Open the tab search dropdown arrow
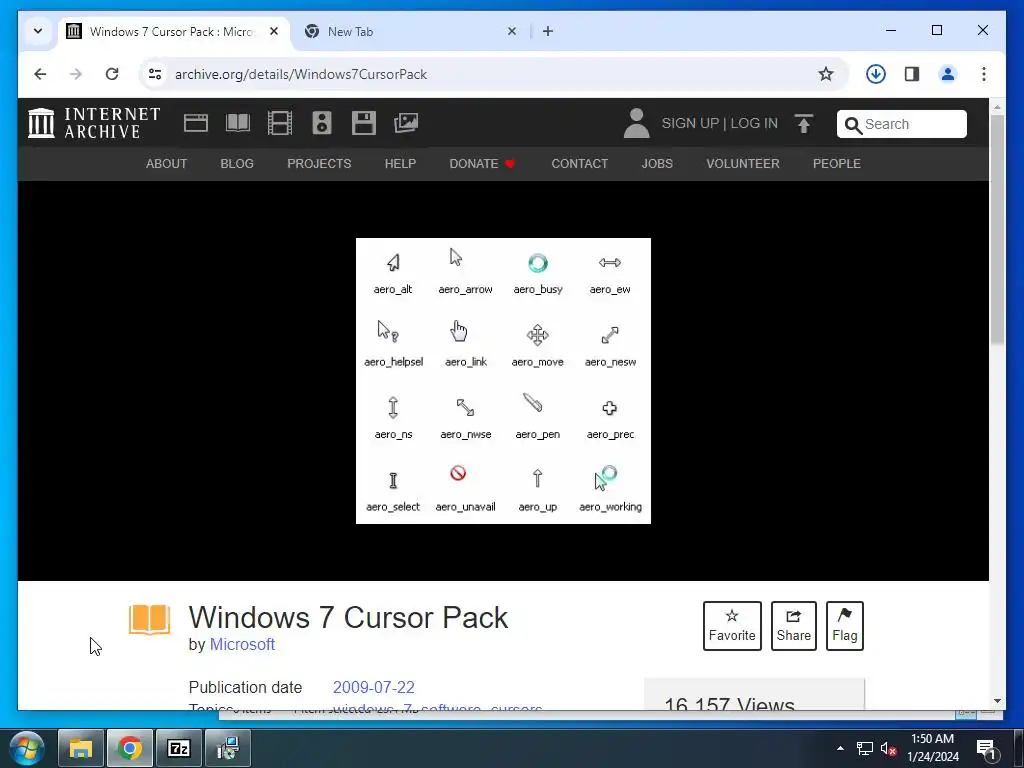1024x768 pixels. click(x=38, y=31)
